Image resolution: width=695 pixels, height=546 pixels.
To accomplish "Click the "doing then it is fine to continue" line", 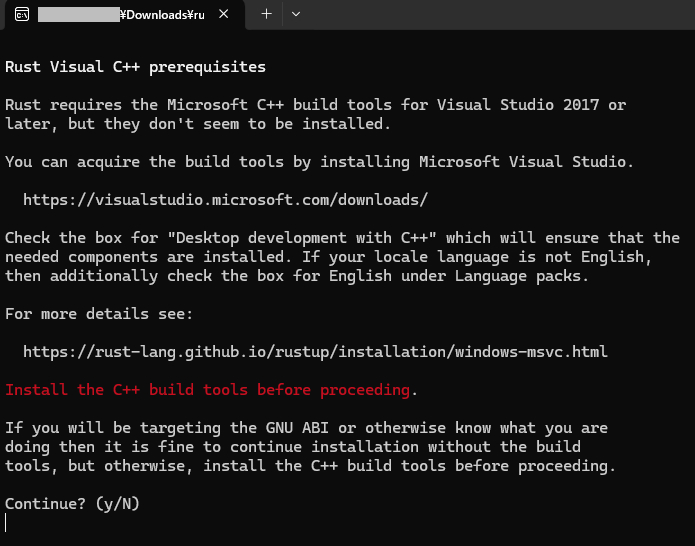I will pos(293,447).
